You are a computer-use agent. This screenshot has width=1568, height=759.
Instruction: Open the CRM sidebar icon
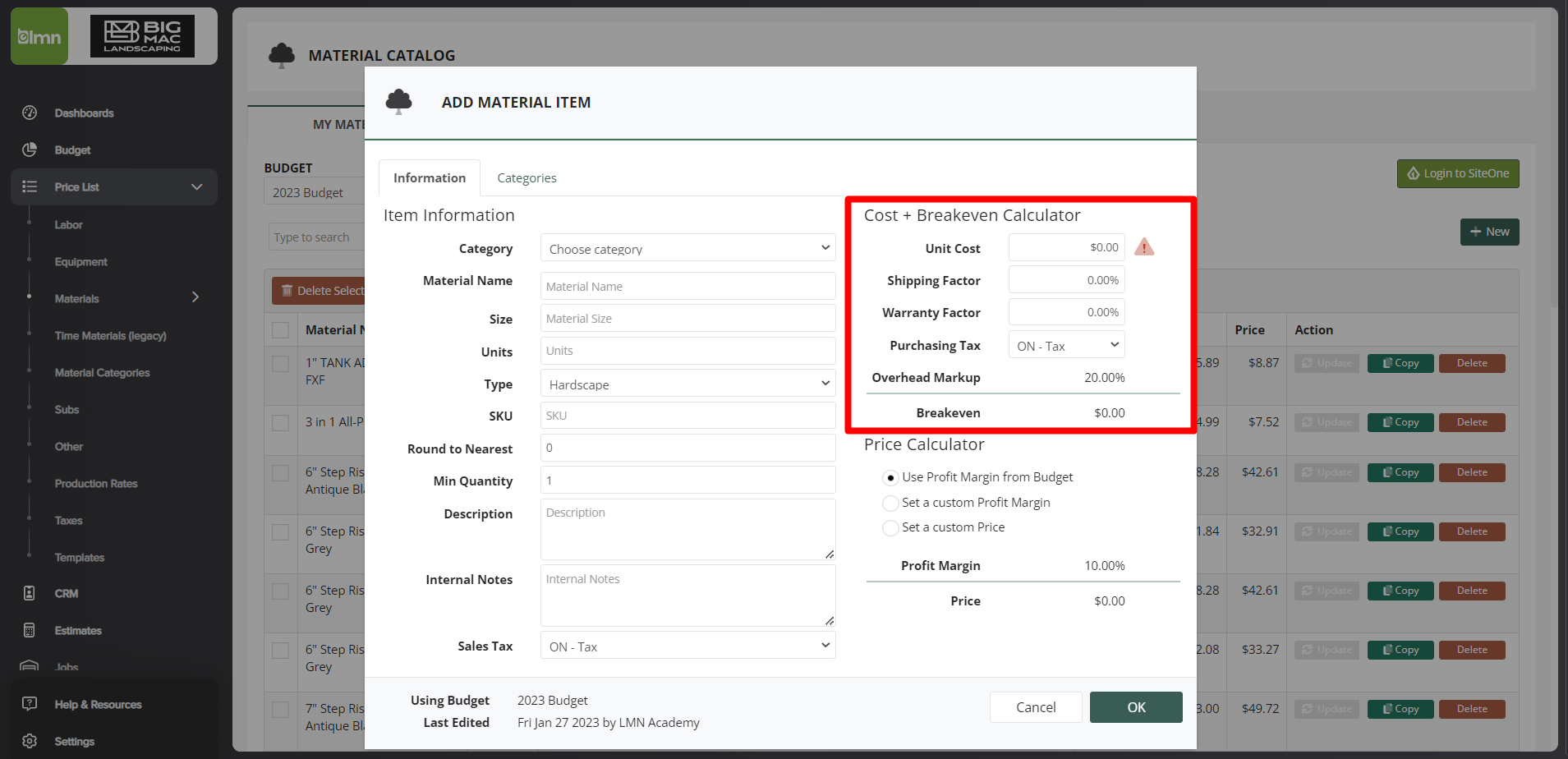pos(30,593)
